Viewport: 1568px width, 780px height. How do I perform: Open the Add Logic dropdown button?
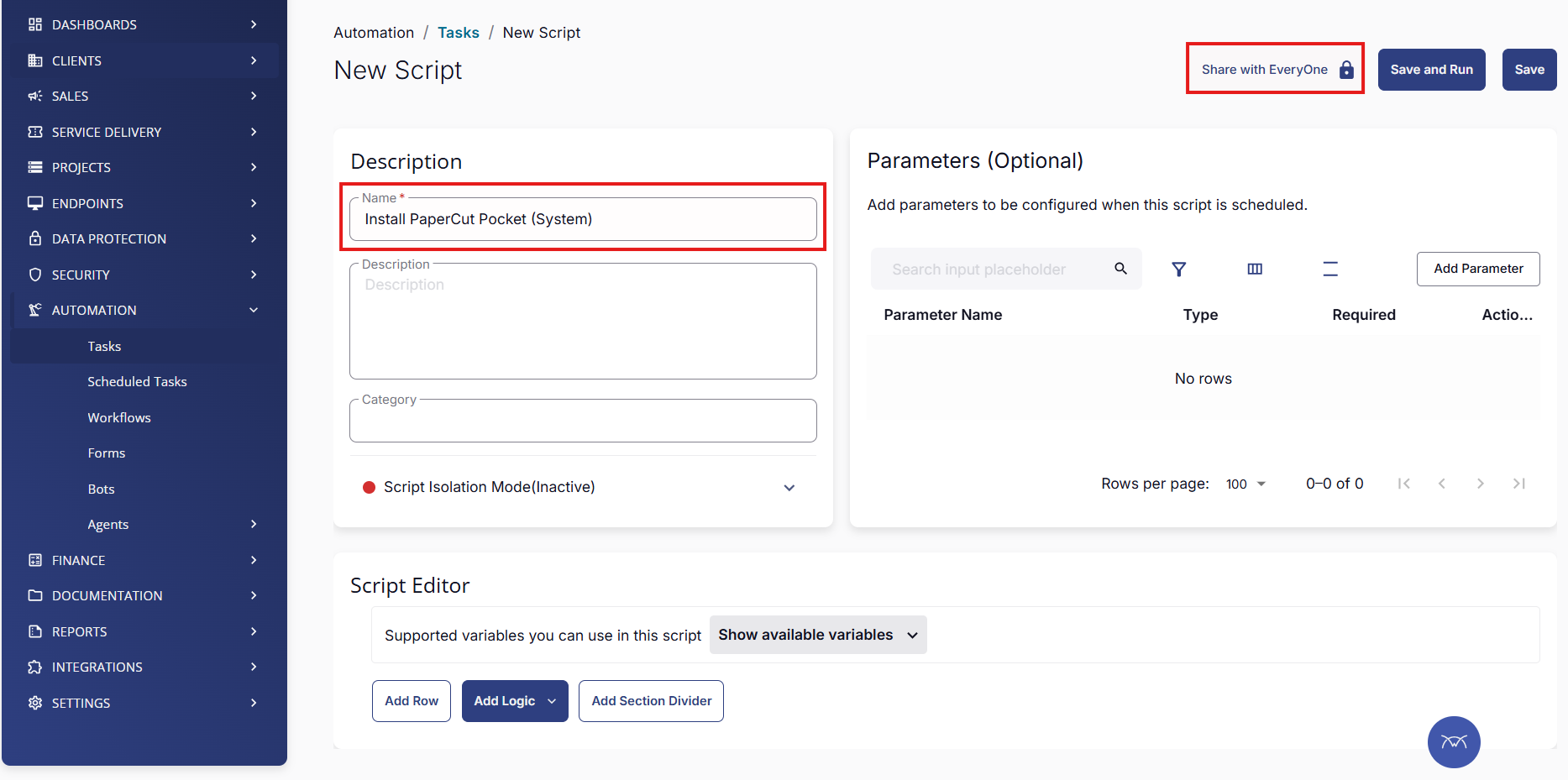[515, 701]
